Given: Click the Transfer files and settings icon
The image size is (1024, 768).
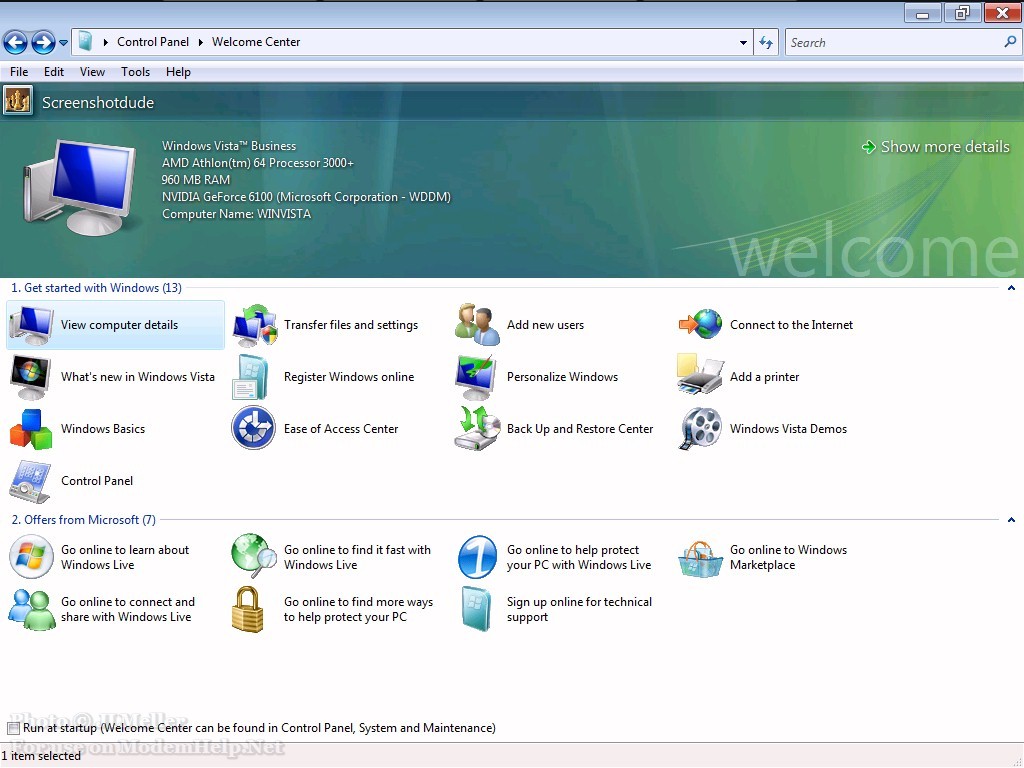Looking at the screenshot, I should (255, 325).
